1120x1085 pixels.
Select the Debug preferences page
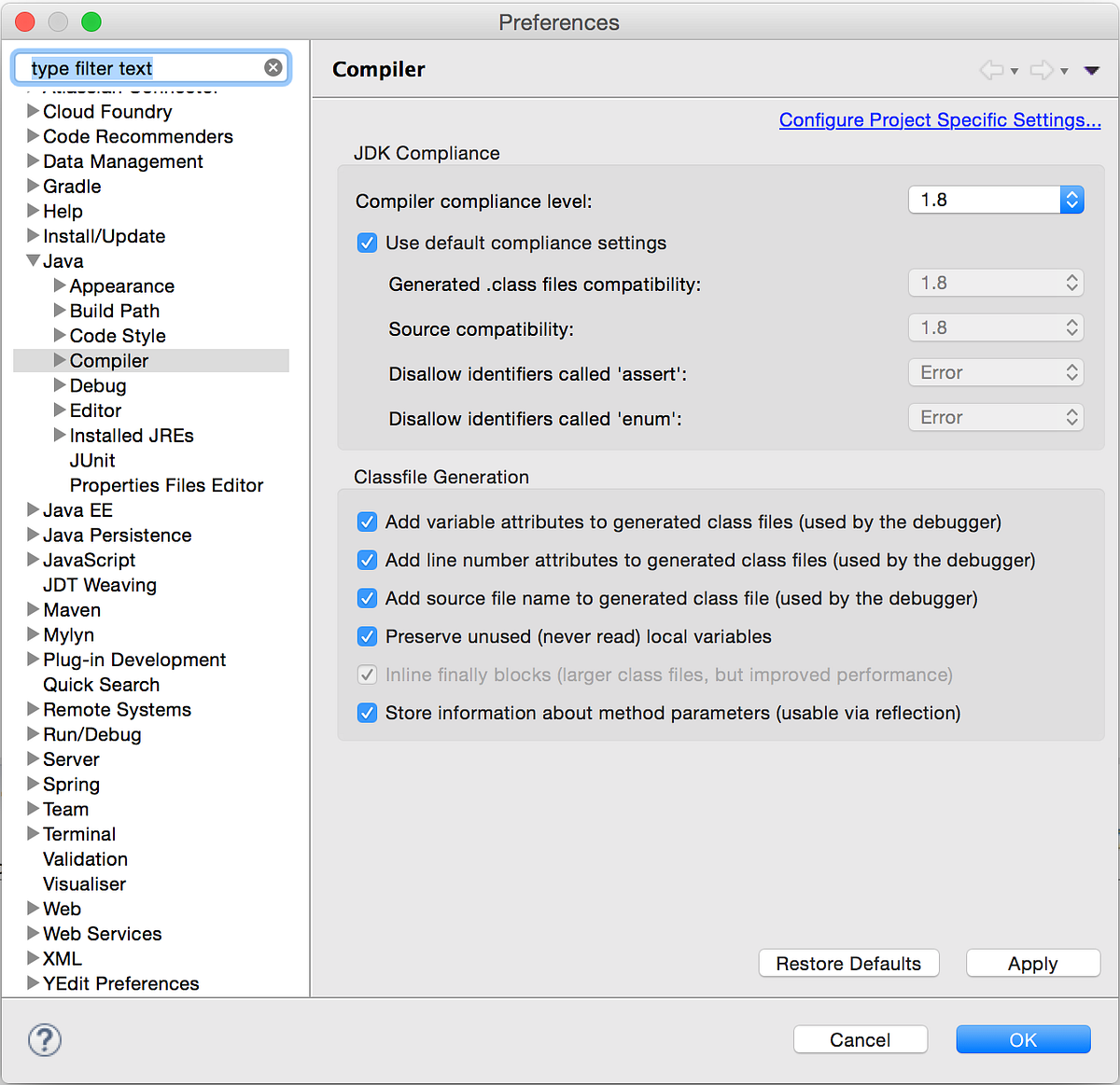(98, 385)
